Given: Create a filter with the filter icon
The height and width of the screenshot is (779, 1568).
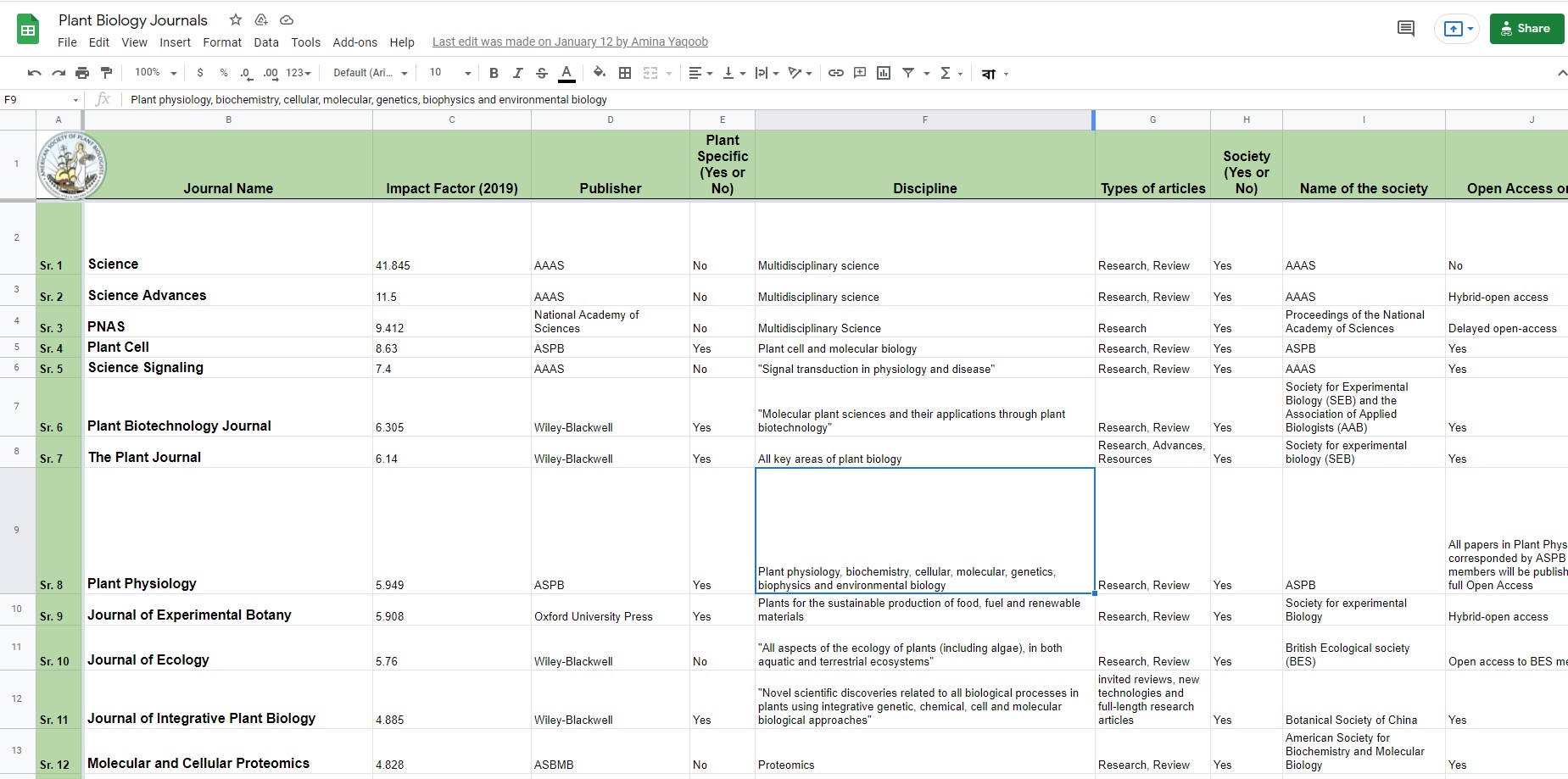Looking at the screenshot, I should coord(909,73).
